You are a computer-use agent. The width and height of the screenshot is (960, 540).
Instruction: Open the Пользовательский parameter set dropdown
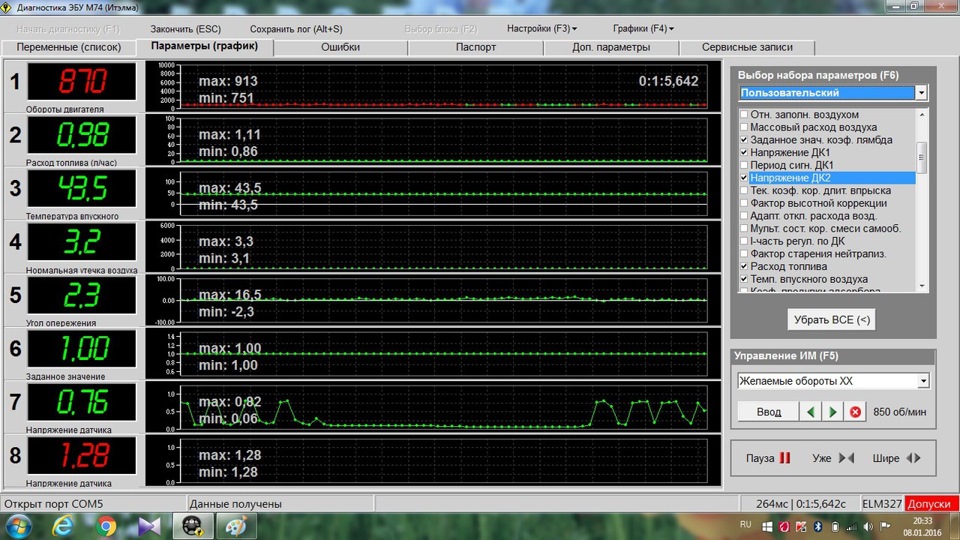pos(921,92)
